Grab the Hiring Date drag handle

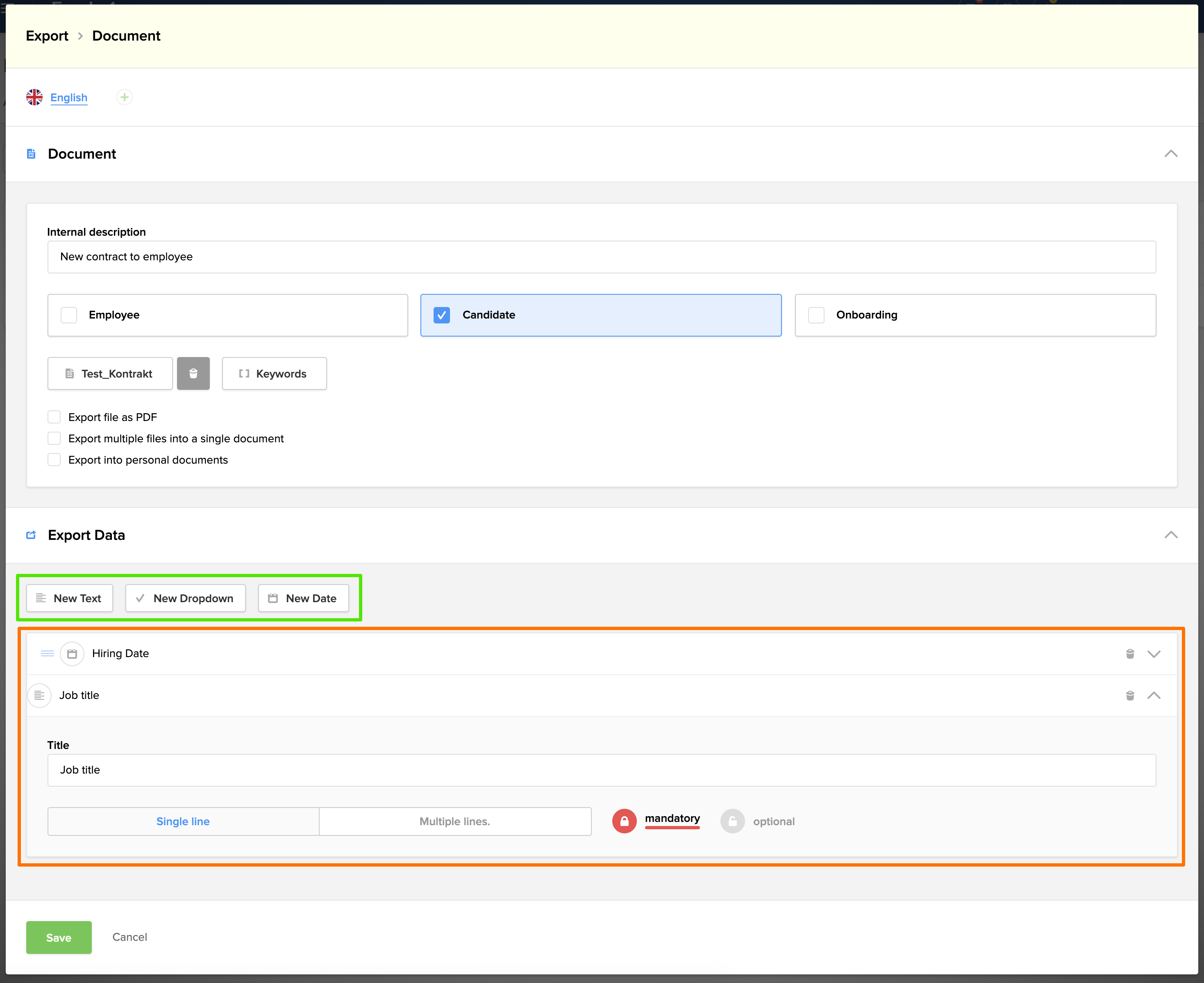48,654
